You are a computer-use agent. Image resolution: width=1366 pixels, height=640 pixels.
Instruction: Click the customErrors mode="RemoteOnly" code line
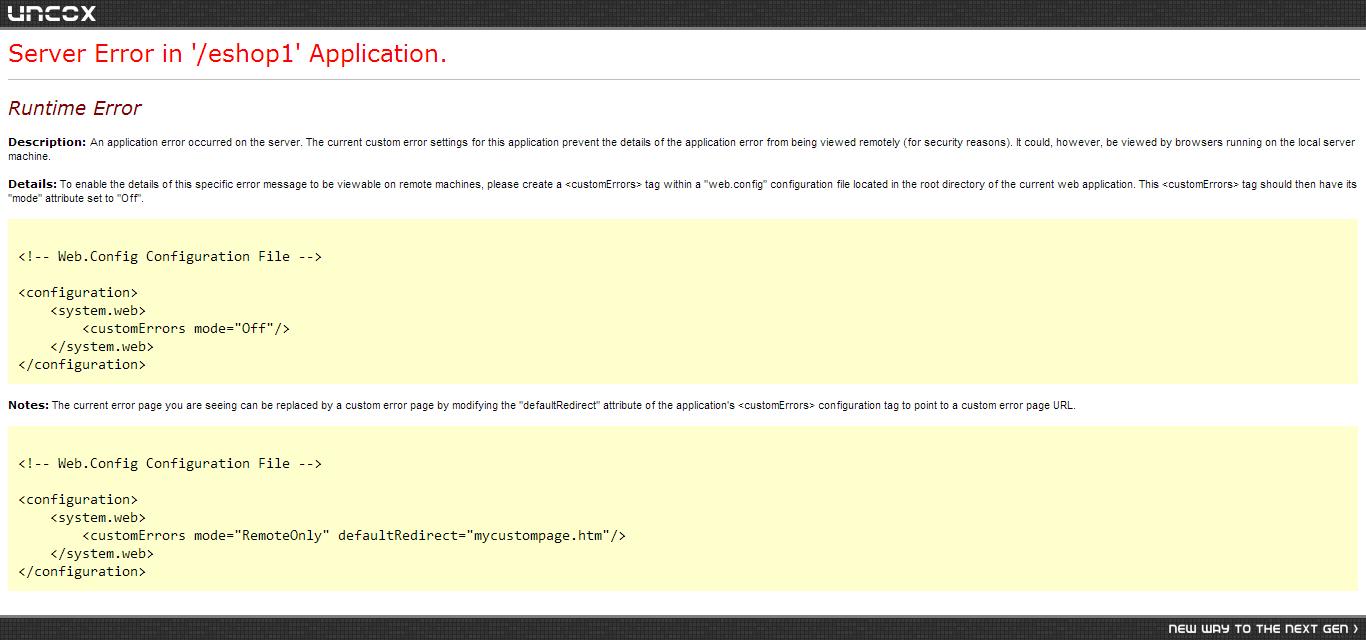[x=354, y=535]
